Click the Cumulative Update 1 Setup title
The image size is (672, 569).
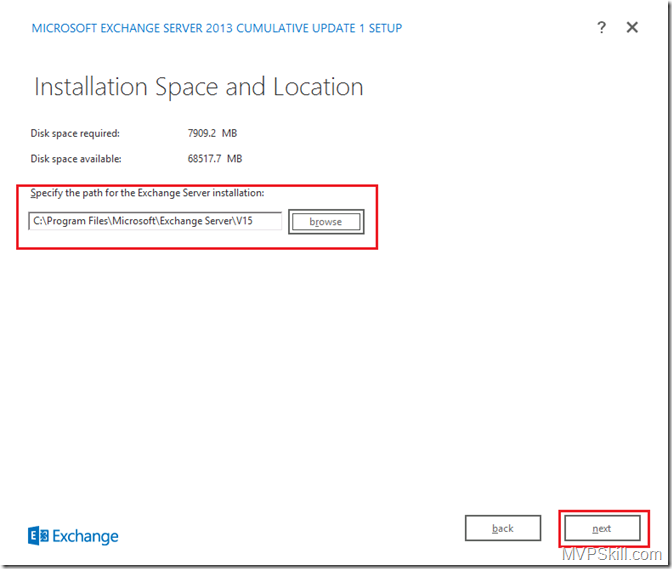217,28
